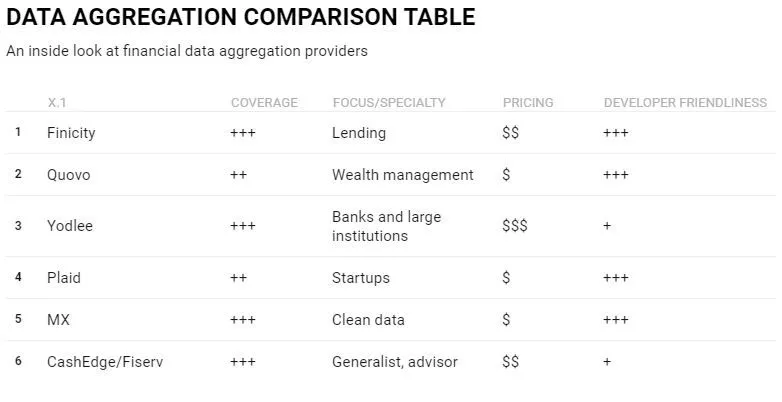Click the X.1 column header

click(x=59, y=103)
